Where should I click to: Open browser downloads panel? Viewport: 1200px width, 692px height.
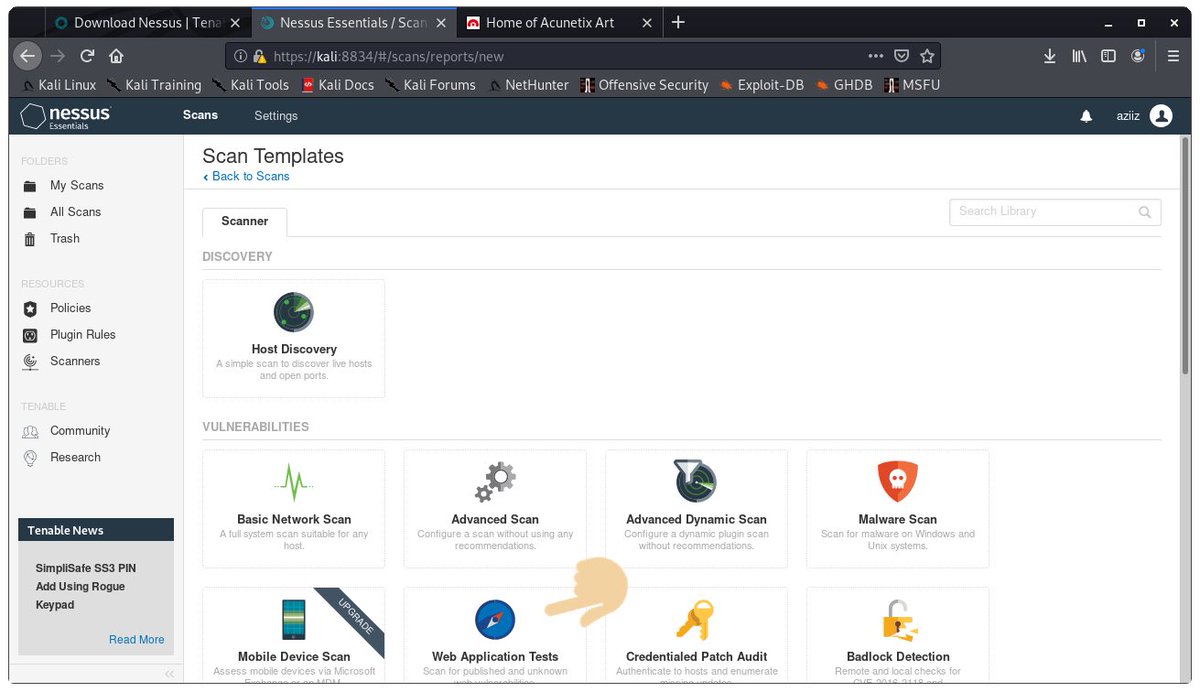(1050, 56)
